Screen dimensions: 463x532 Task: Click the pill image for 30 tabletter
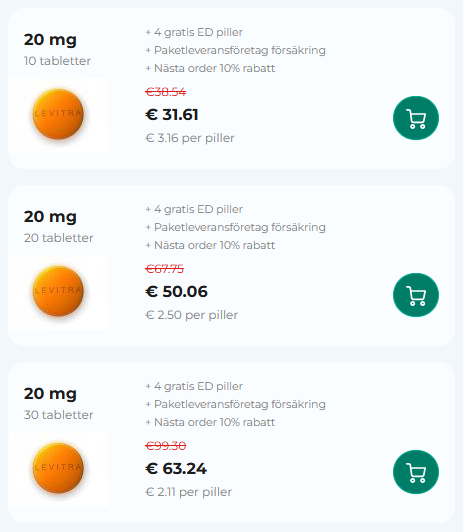(58, 469)
